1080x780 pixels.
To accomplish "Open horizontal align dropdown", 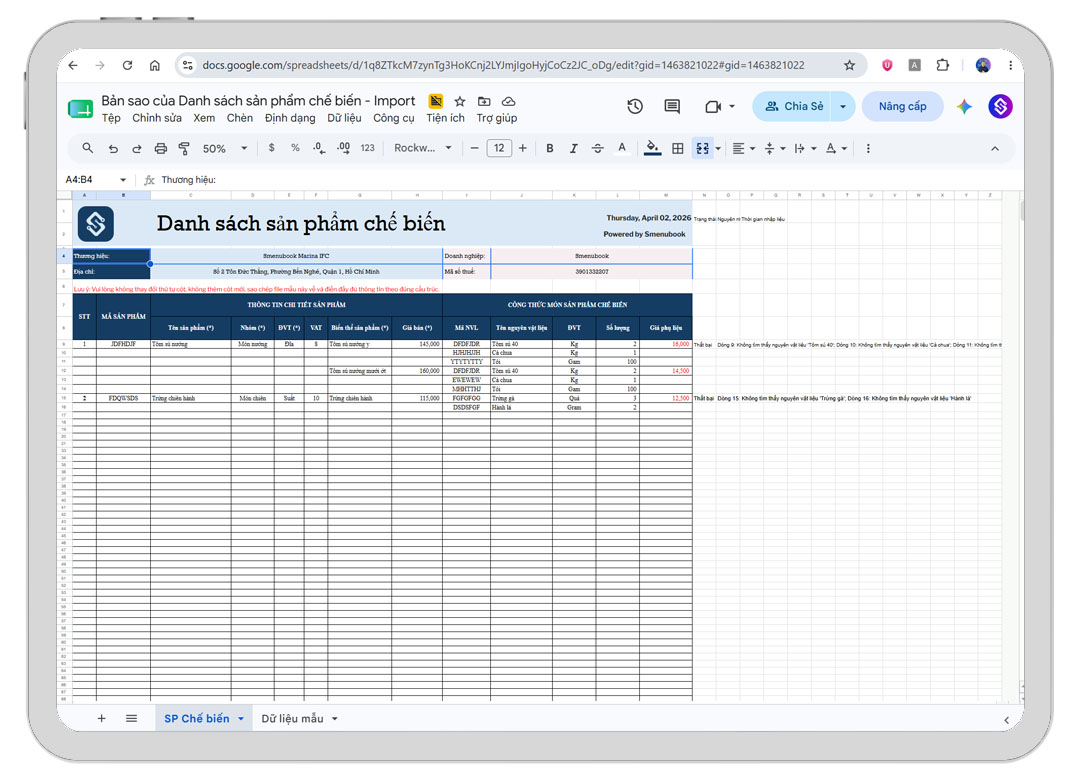I will coord(743,148).
